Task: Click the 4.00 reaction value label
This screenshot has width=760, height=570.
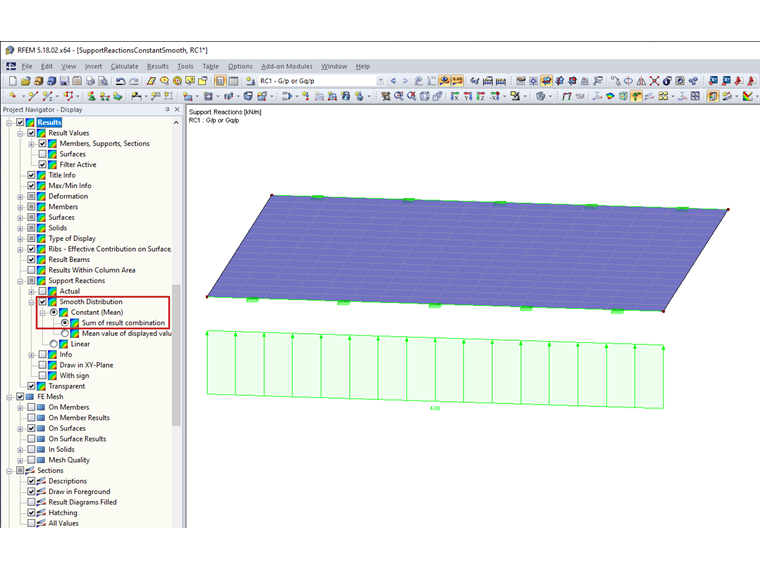Action: (x=435, y=408)
